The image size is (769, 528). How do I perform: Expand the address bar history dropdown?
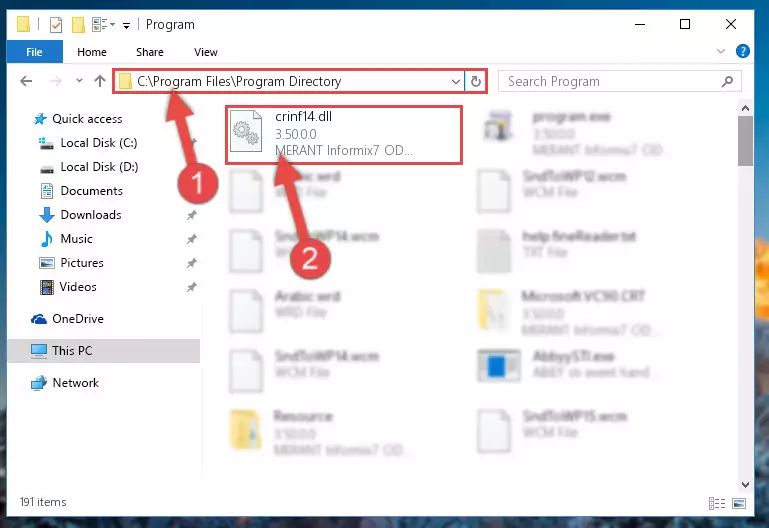[456, 81]
